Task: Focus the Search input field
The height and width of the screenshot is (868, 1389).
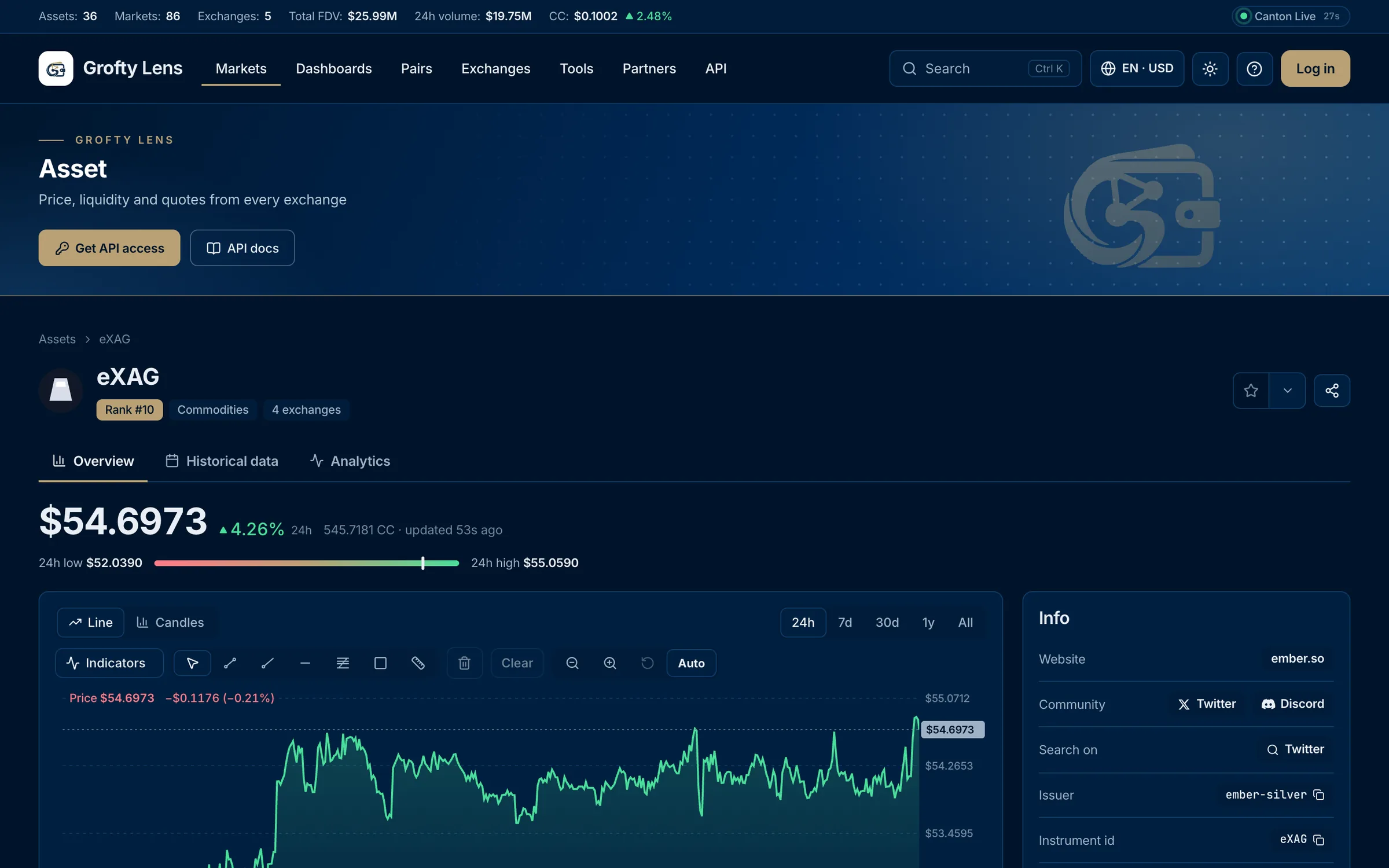Action: [x=985, y=69]
